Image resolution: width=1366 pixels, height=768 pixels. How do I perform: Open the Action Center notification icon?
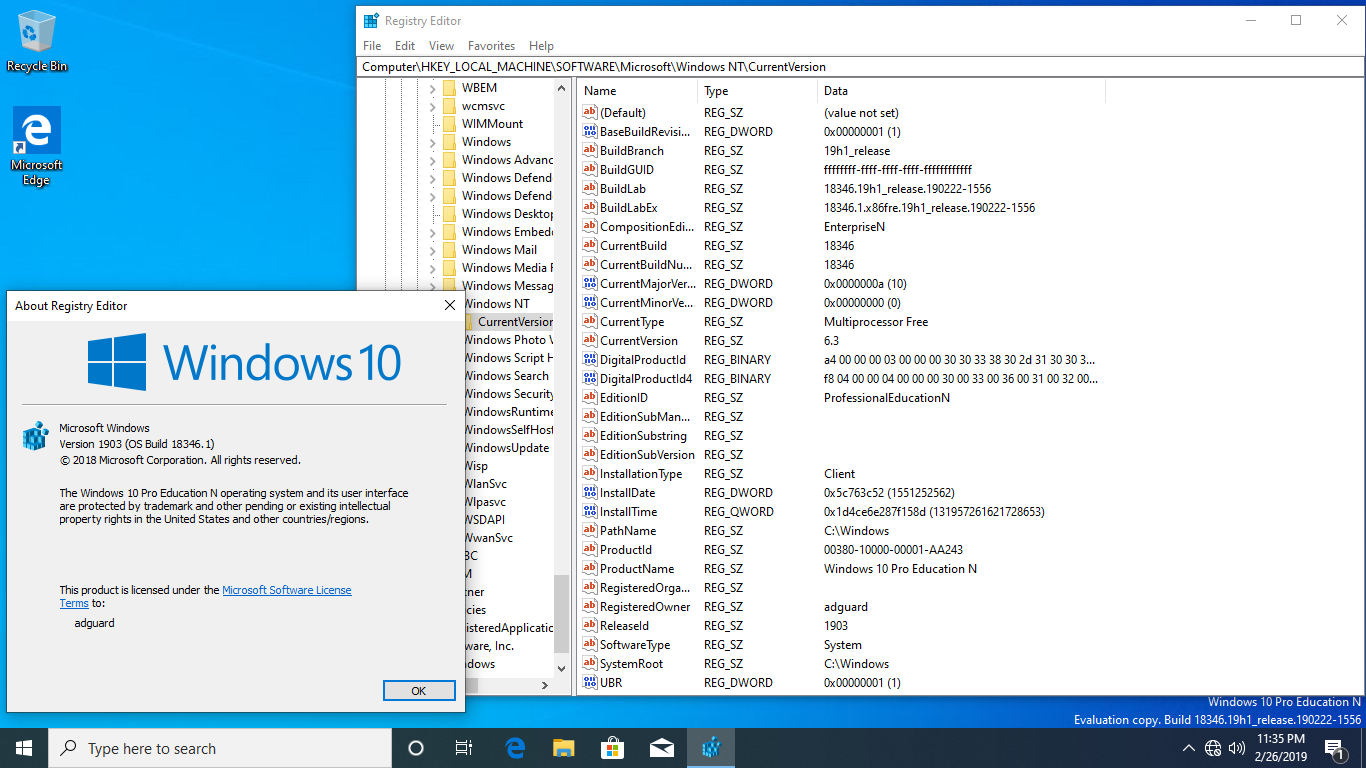tap(1334, 748)
